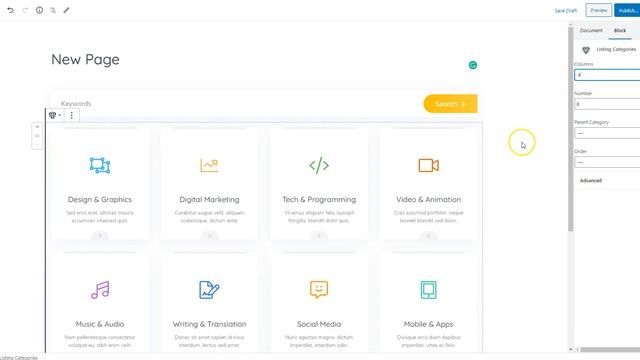Click the New Page title
640x360 pixels.
(85, 60)
